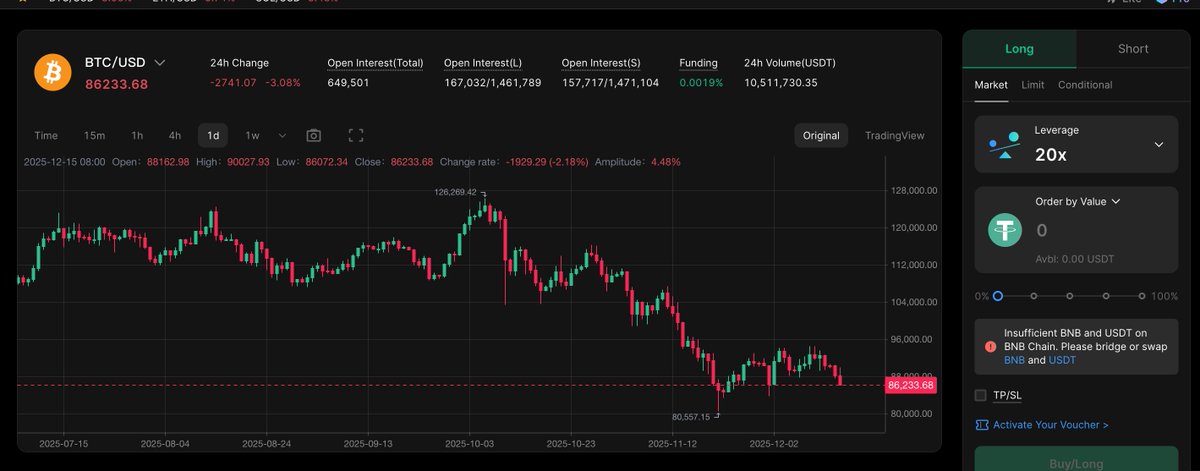The width and height of the screenshot is (1200, 471).
Task: Select the 1d interval
Action: pos(213,135)
